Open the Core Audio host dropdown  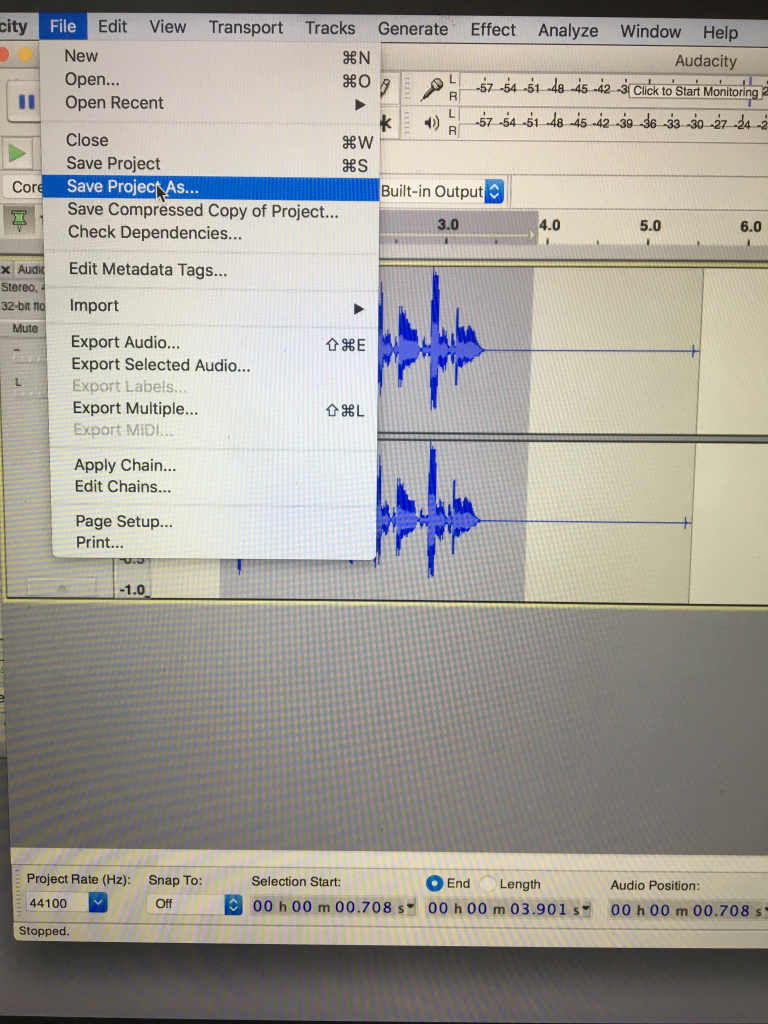23,187
